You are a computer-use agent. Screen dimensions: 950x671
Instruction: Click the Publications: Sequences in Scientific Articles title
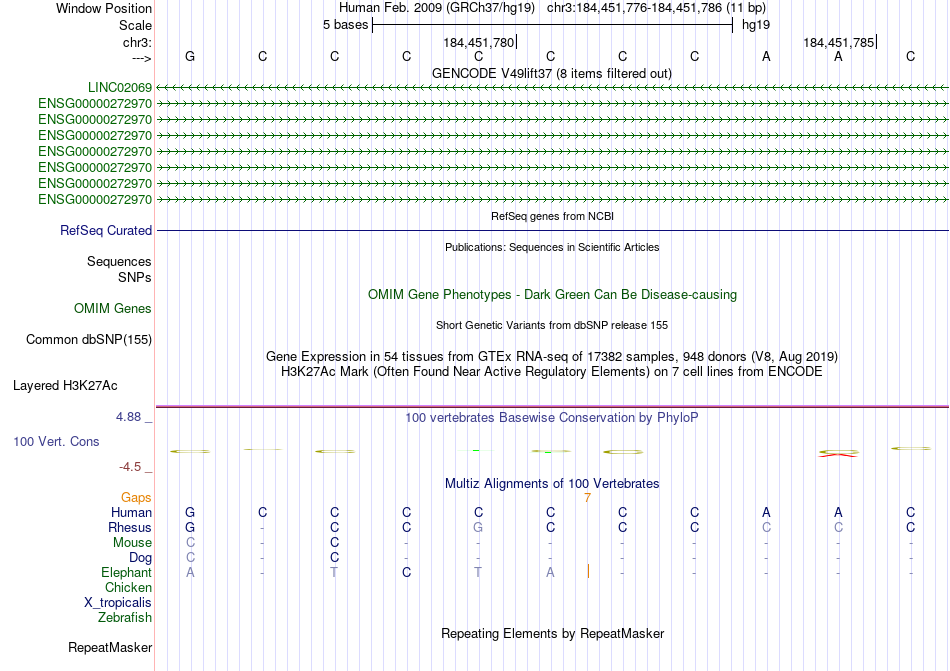pyautogui.click(x=552, y=247)
